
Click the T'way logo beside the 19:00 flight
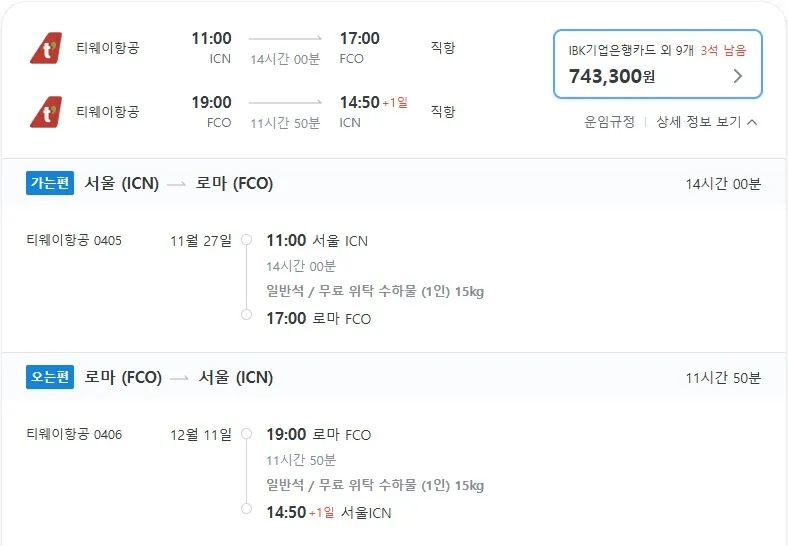pos(46,112)
